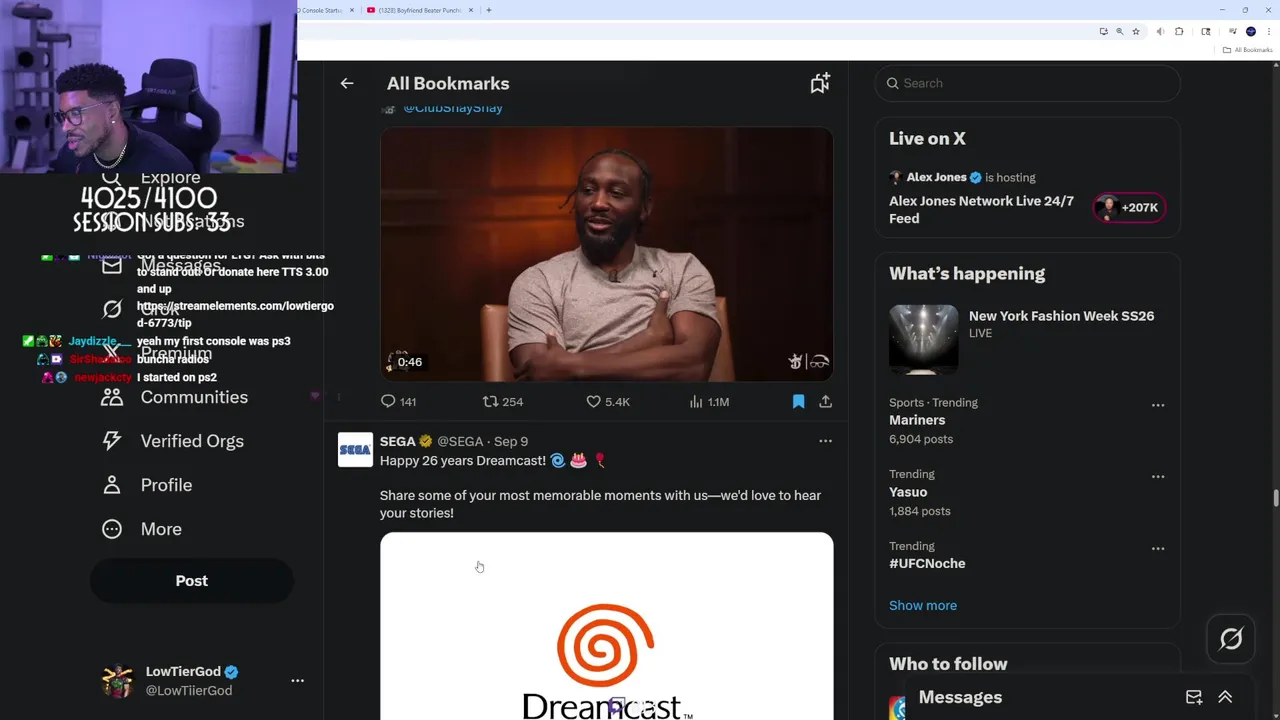Open a new browser tab
The image size is (1280, 720).
click(x=489, y=10)
